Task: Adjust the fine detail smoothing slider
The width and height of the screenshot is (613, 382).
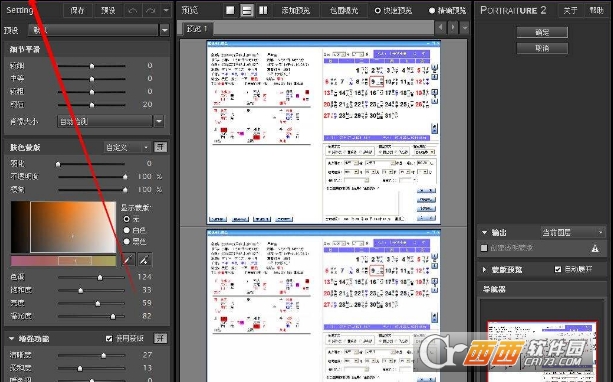Action: (x=92, y=66)
